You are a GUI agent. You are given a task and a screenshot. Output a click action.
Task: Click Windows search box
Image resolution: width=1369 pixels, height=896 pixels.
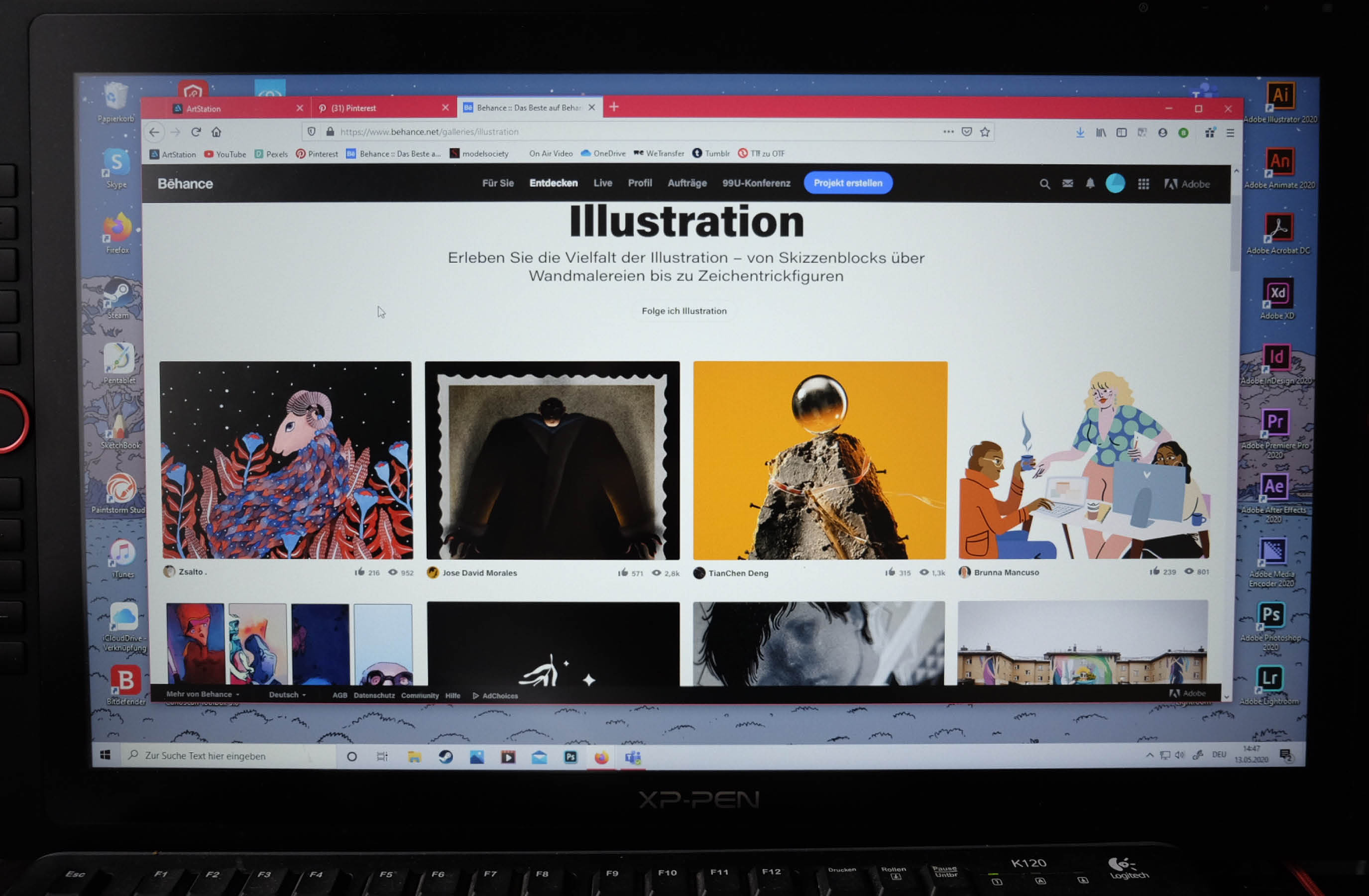pos(228,756)
